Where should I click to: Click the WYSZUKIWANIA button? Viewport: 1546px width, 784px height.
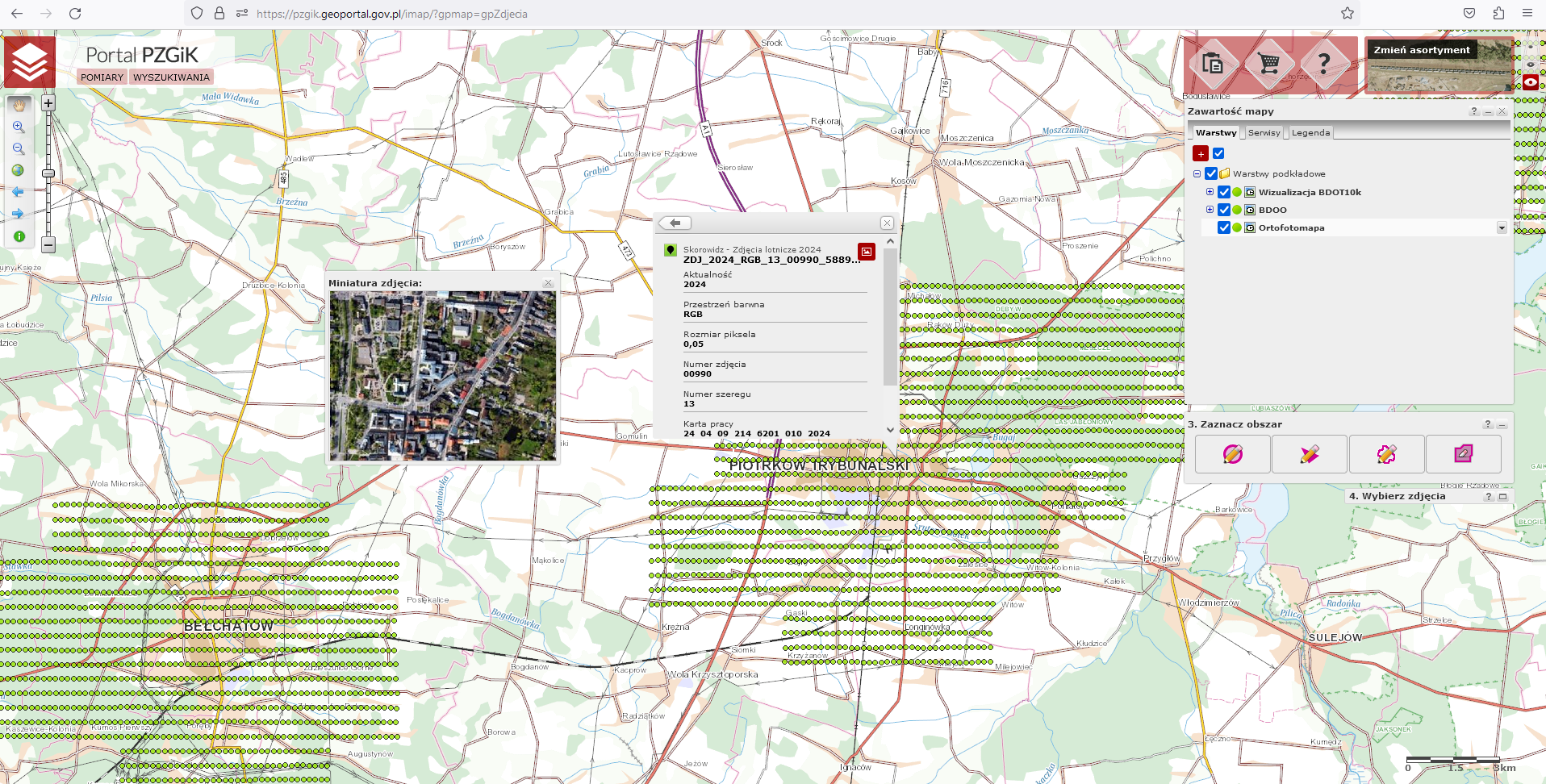point(171,77)
